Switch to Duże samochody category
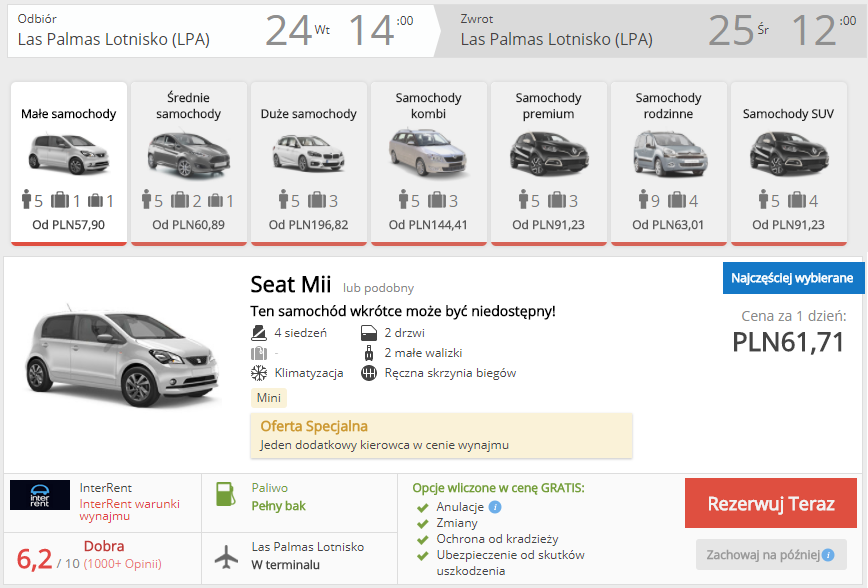 click(x=308, y=163)
